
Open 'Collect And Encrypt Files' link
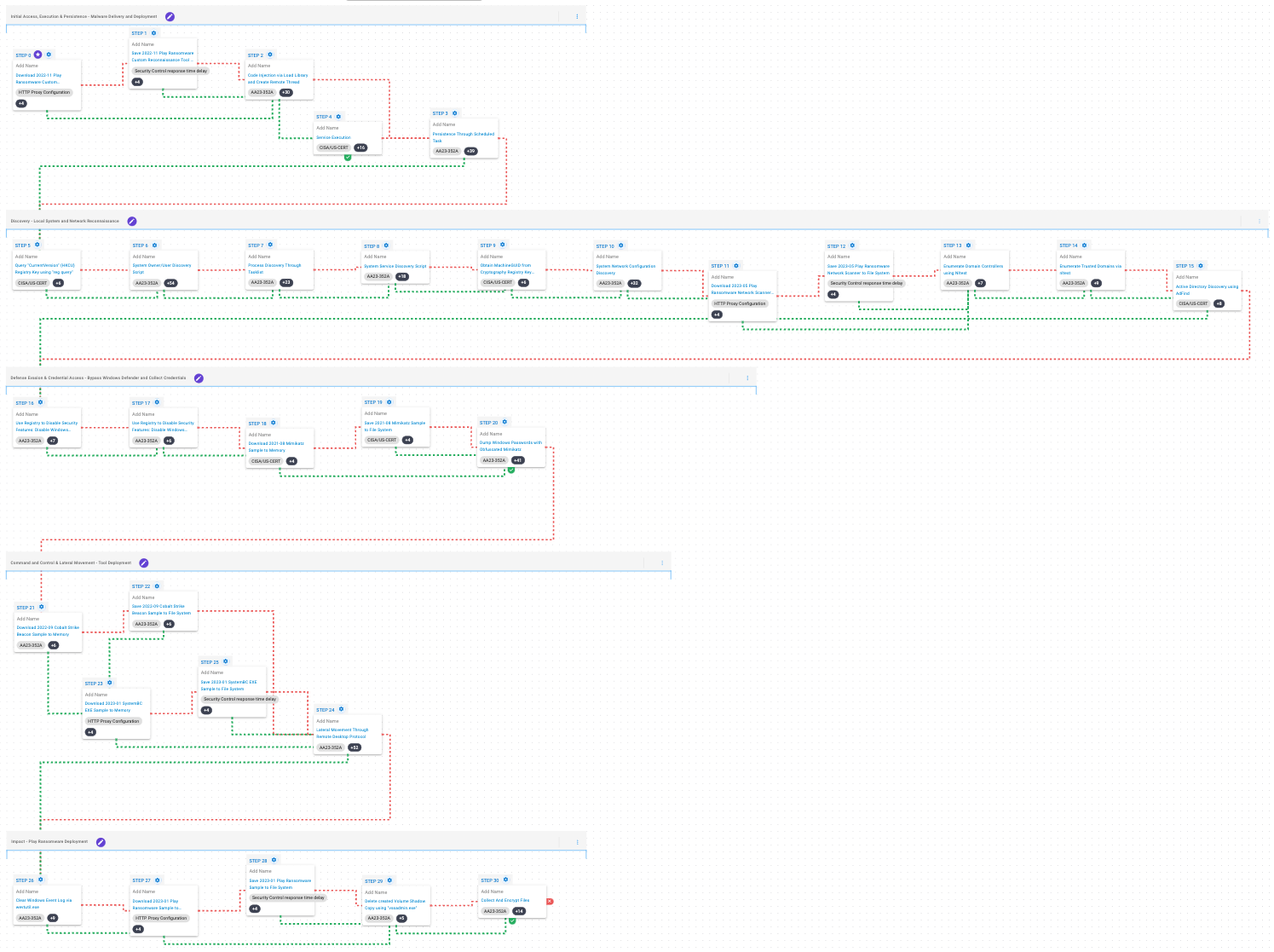coord(505,900)
